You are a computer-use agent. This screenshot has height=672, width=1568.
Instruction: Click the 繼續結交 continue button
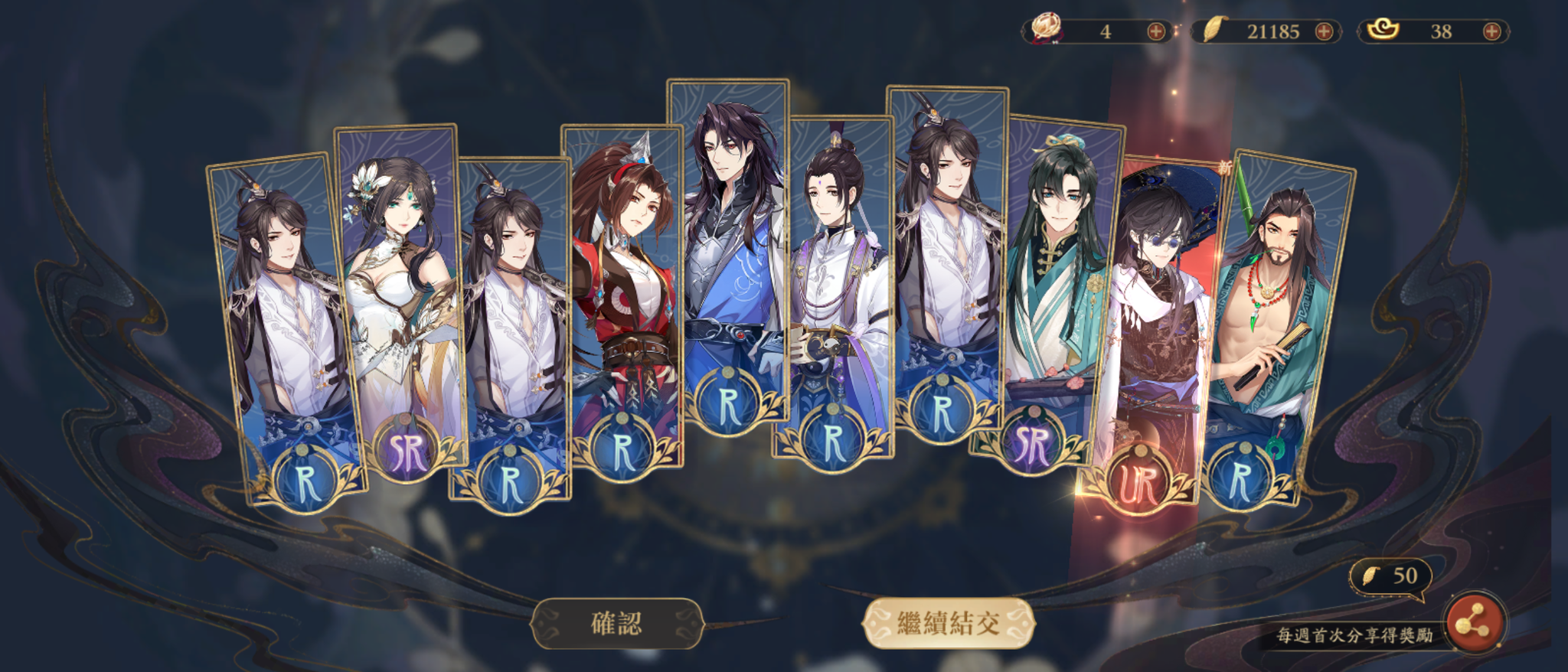(x=949, y=623)
